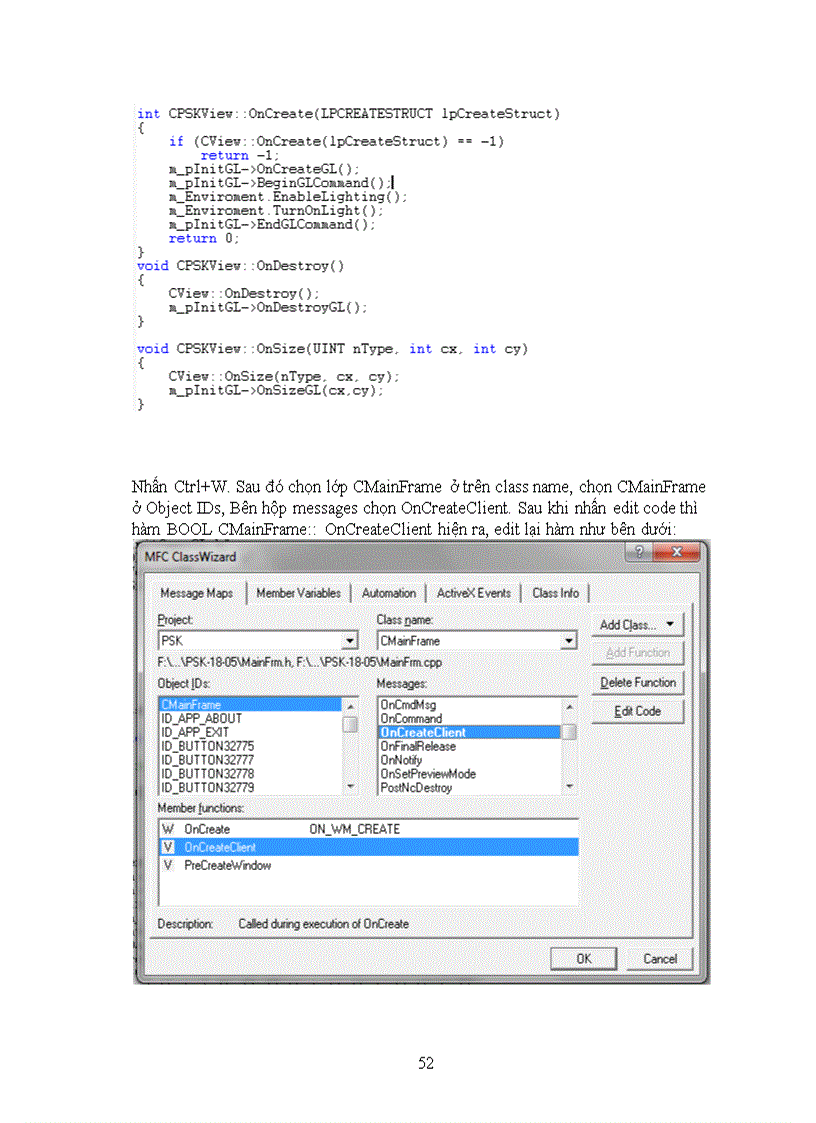Select PreCreateWindow in Member functions

point(227,865)
